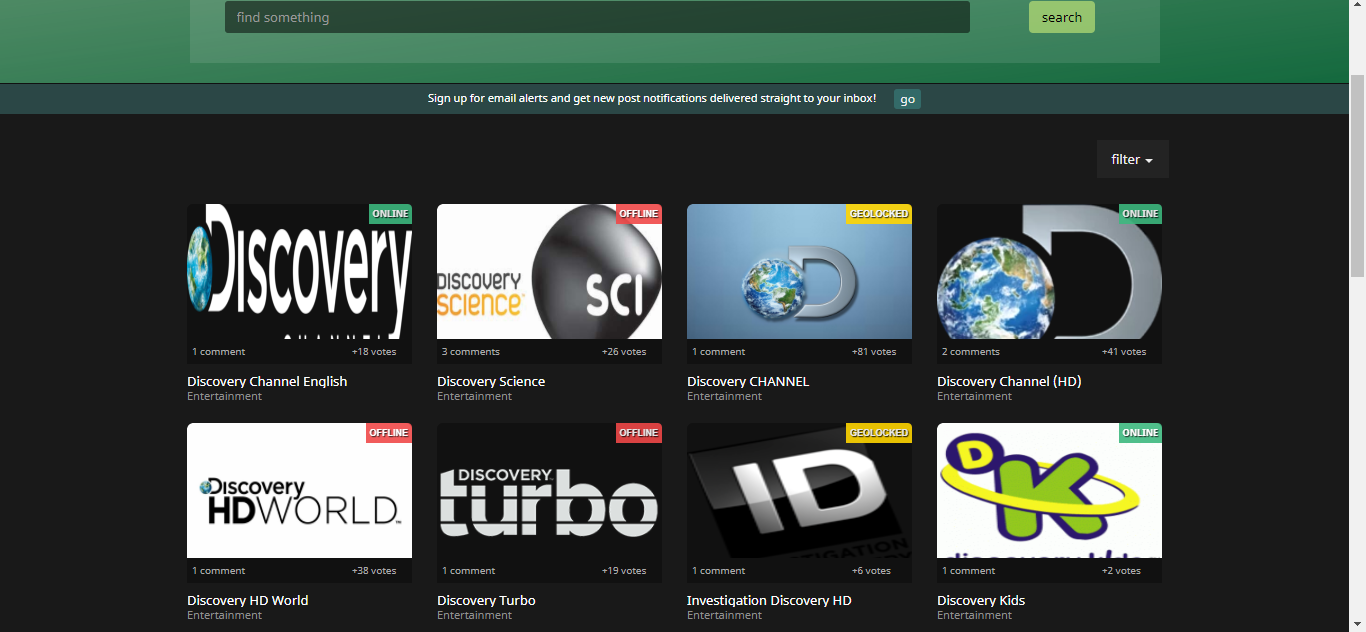Click the Entertainment category under Discovery Kids
This screenshot has height=632, width=1366.
click(974, 615)
